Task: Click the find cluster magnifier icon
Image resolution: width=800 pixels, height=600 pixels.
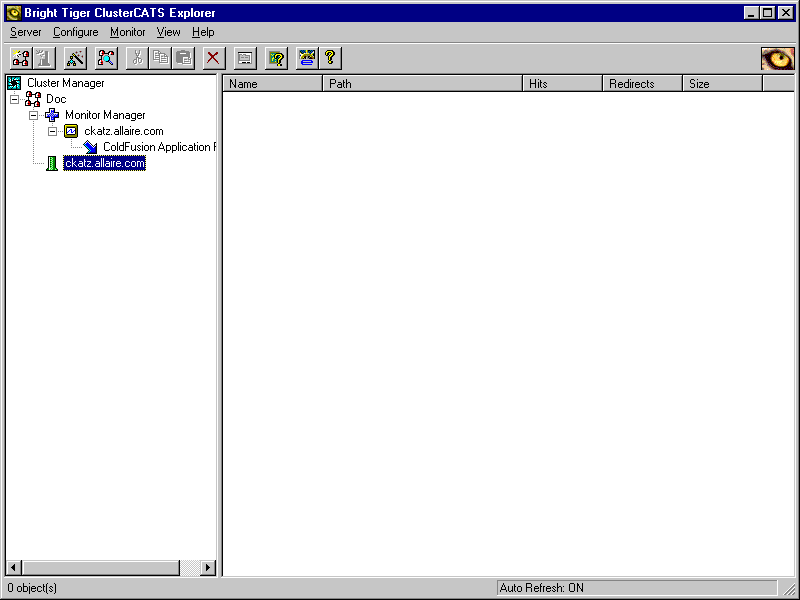Action: pos(106,58)
